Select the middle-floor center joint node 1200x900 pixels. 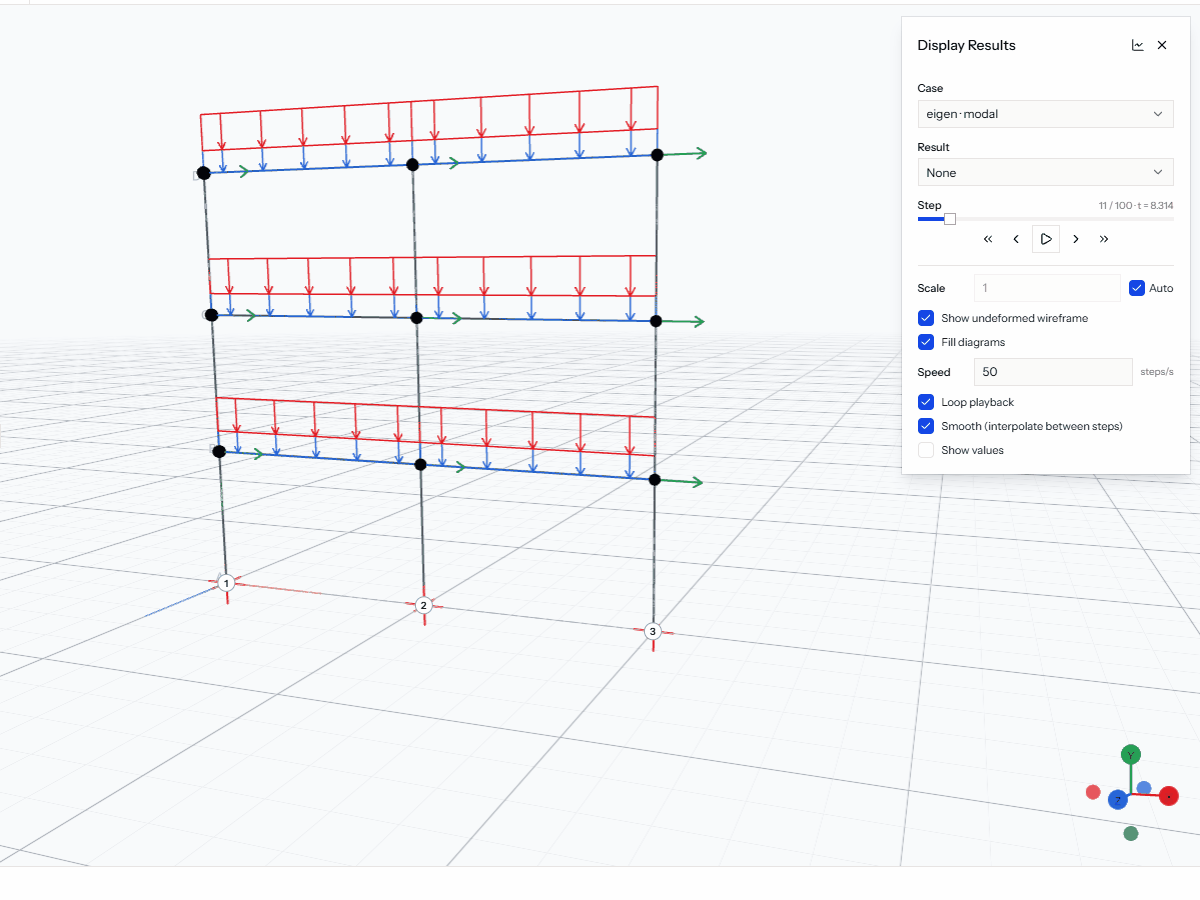(417, 318)
